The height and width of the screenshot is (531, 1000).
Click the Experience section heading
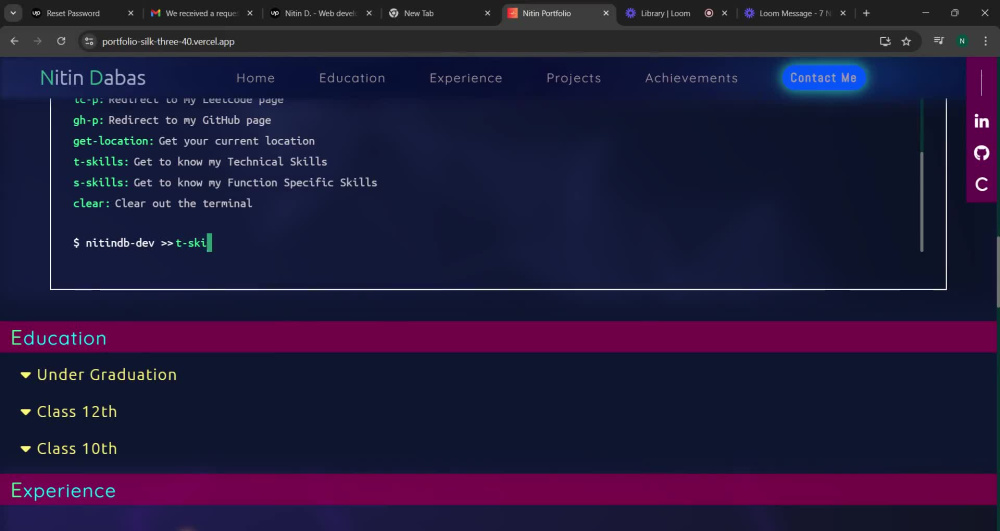(x=63, y=490)
